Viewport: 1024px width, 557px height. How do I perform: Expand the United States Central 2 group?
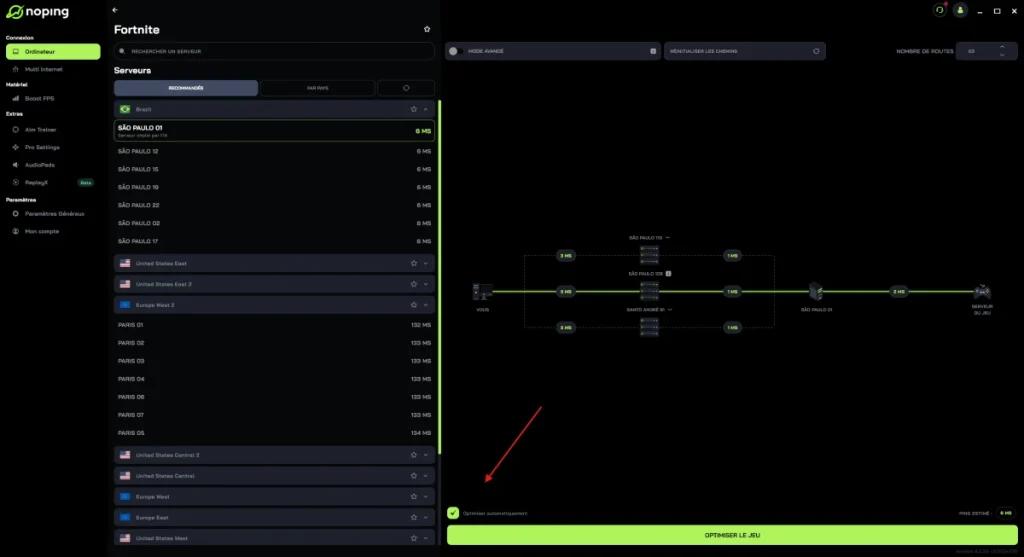426,455
